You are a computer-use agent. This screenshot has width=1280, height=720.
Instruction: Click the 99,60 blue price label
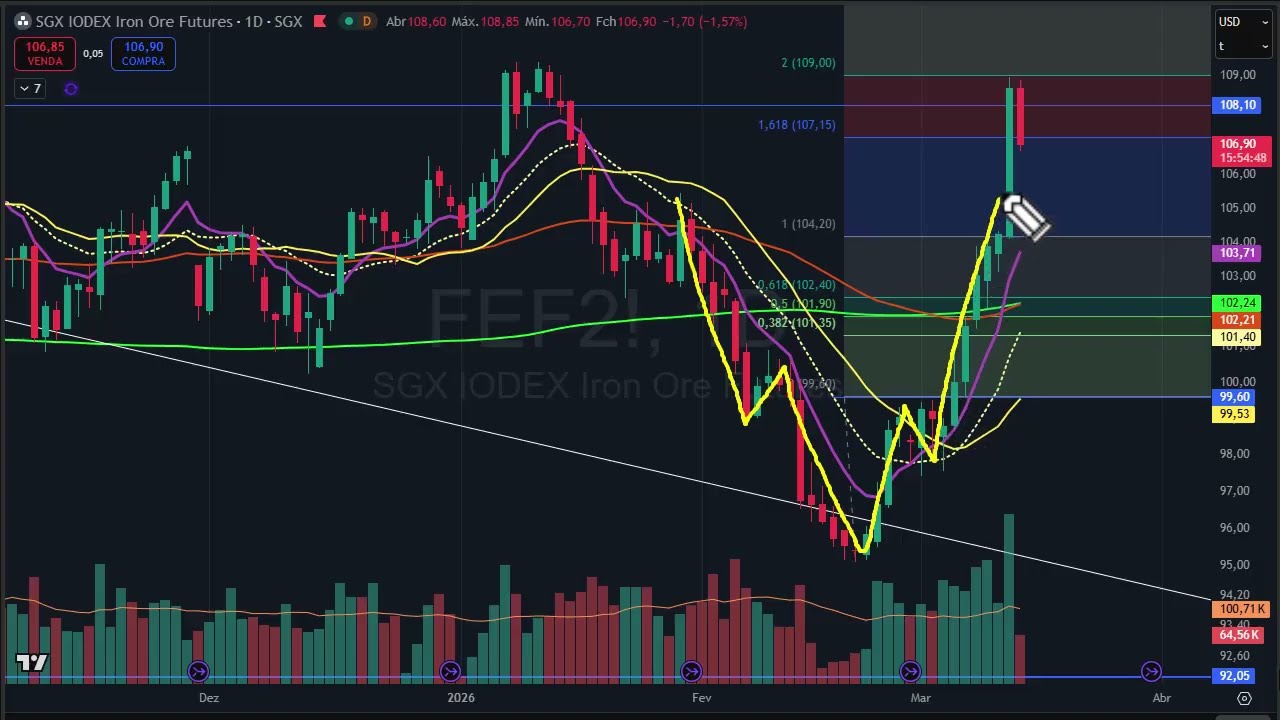[1235, 397]
